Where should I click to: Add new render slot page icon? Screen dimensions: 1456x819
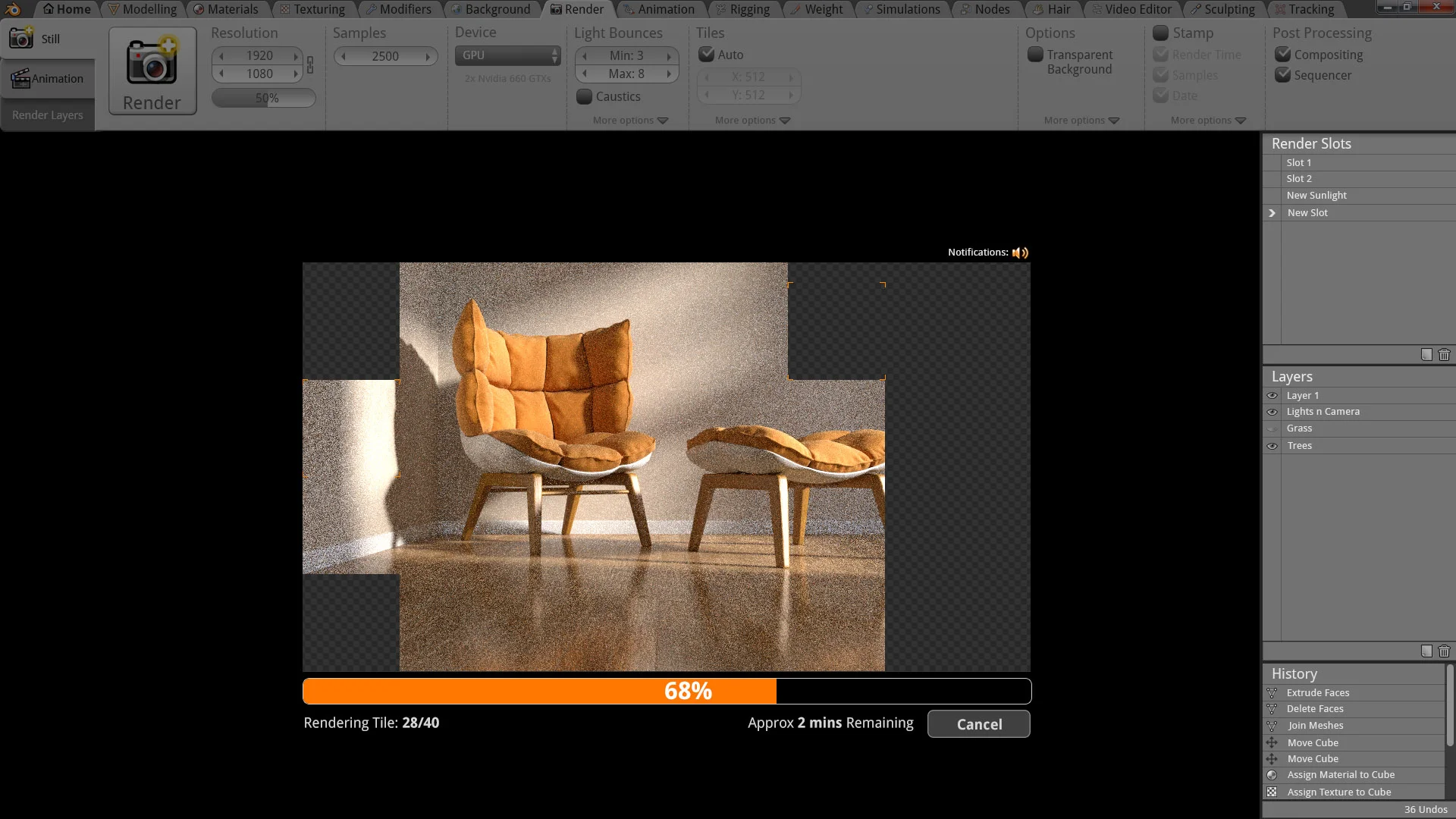(x=1426, y=355)
